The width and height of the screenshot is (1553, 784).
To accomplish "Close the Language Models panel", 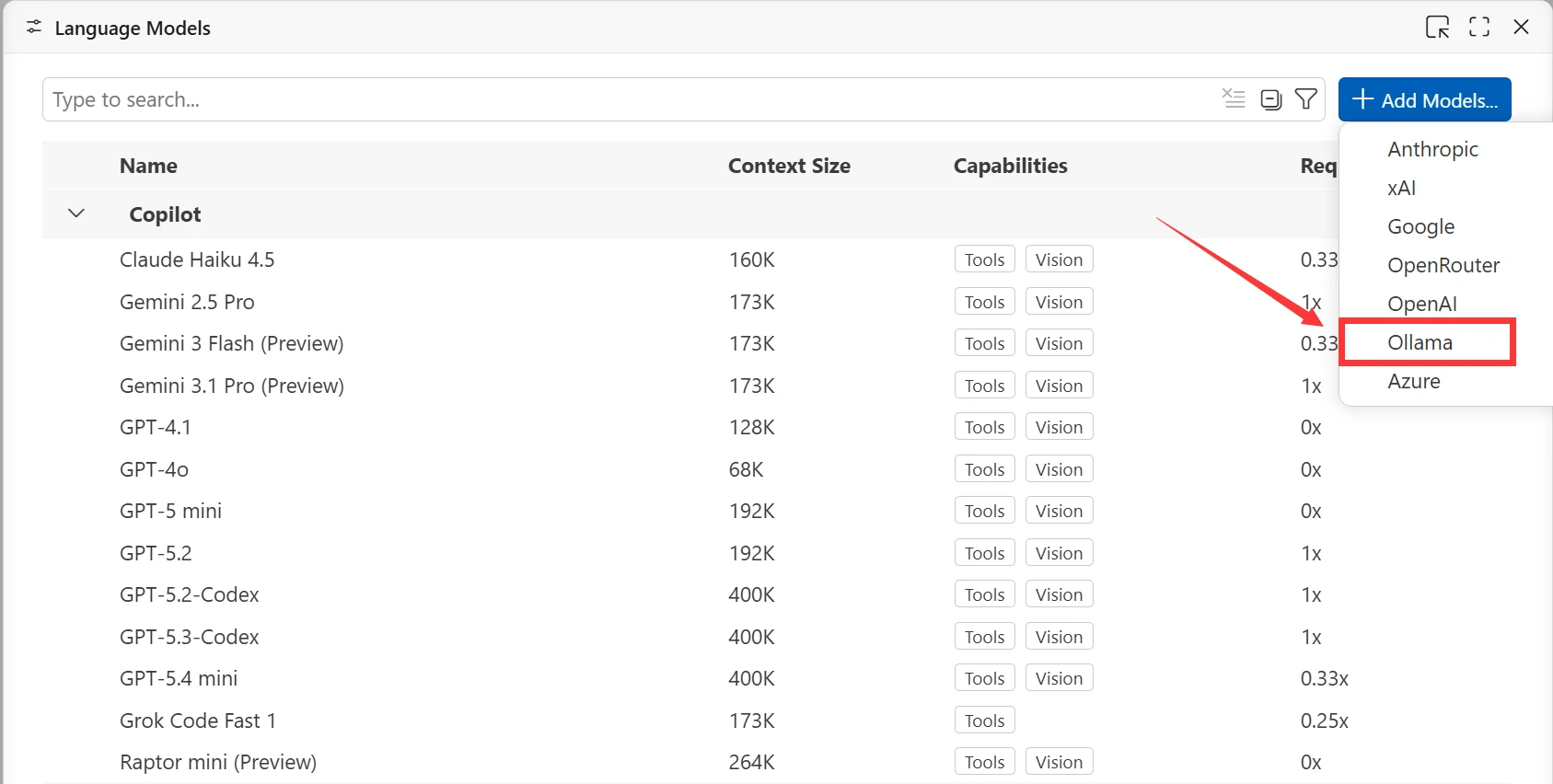I will 1521,28.
